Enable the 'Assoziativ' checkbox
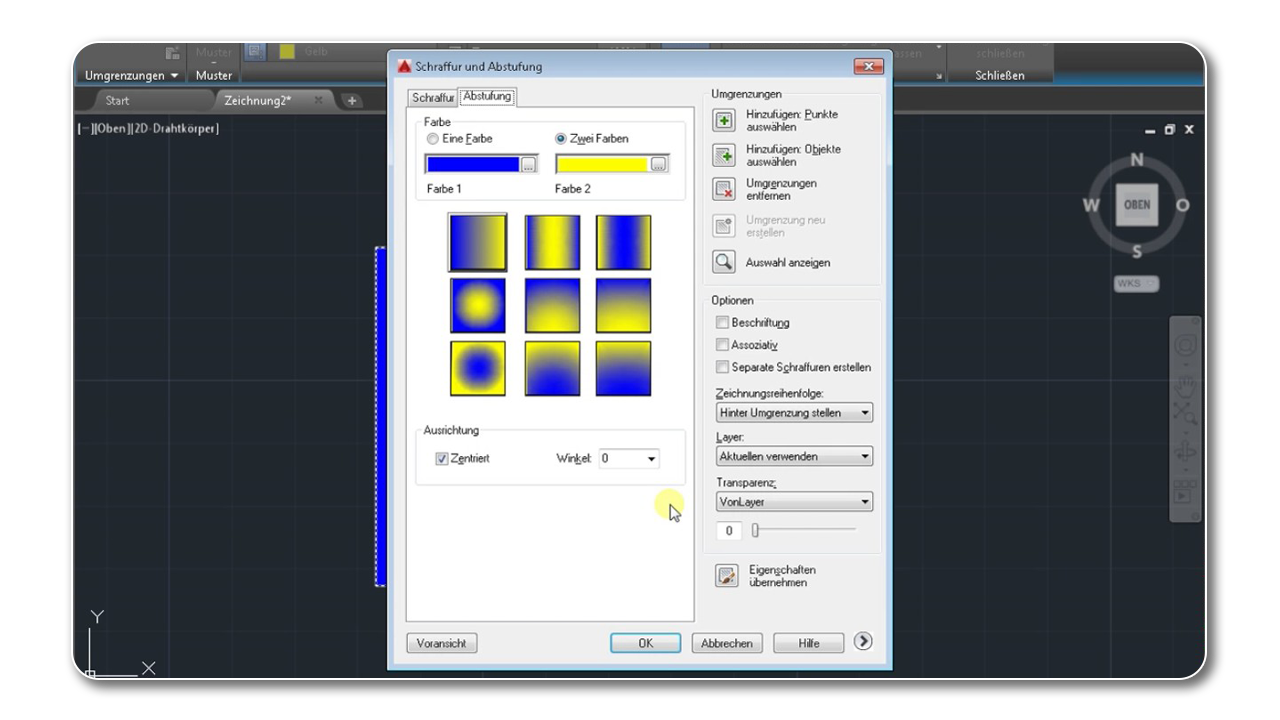1280x720 pixels. 722,345
